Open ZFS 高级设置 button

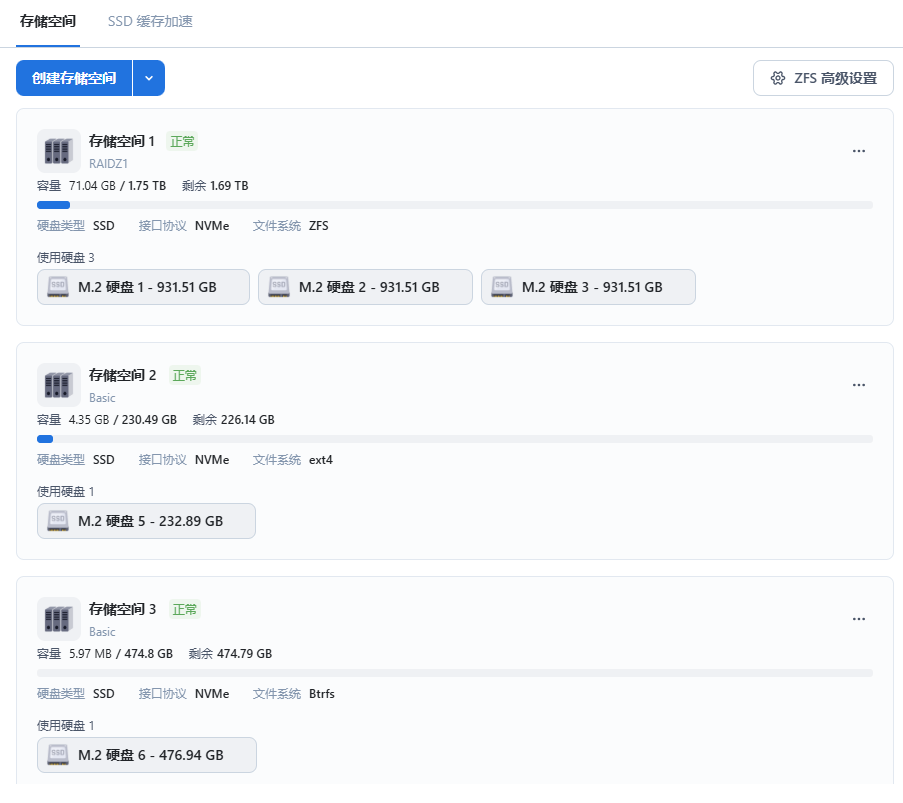(x=823, y=78)
